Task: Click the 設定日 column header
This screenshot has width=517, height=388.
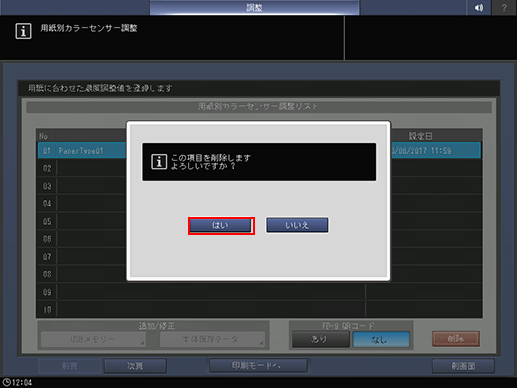Action: tap(421, 136)
